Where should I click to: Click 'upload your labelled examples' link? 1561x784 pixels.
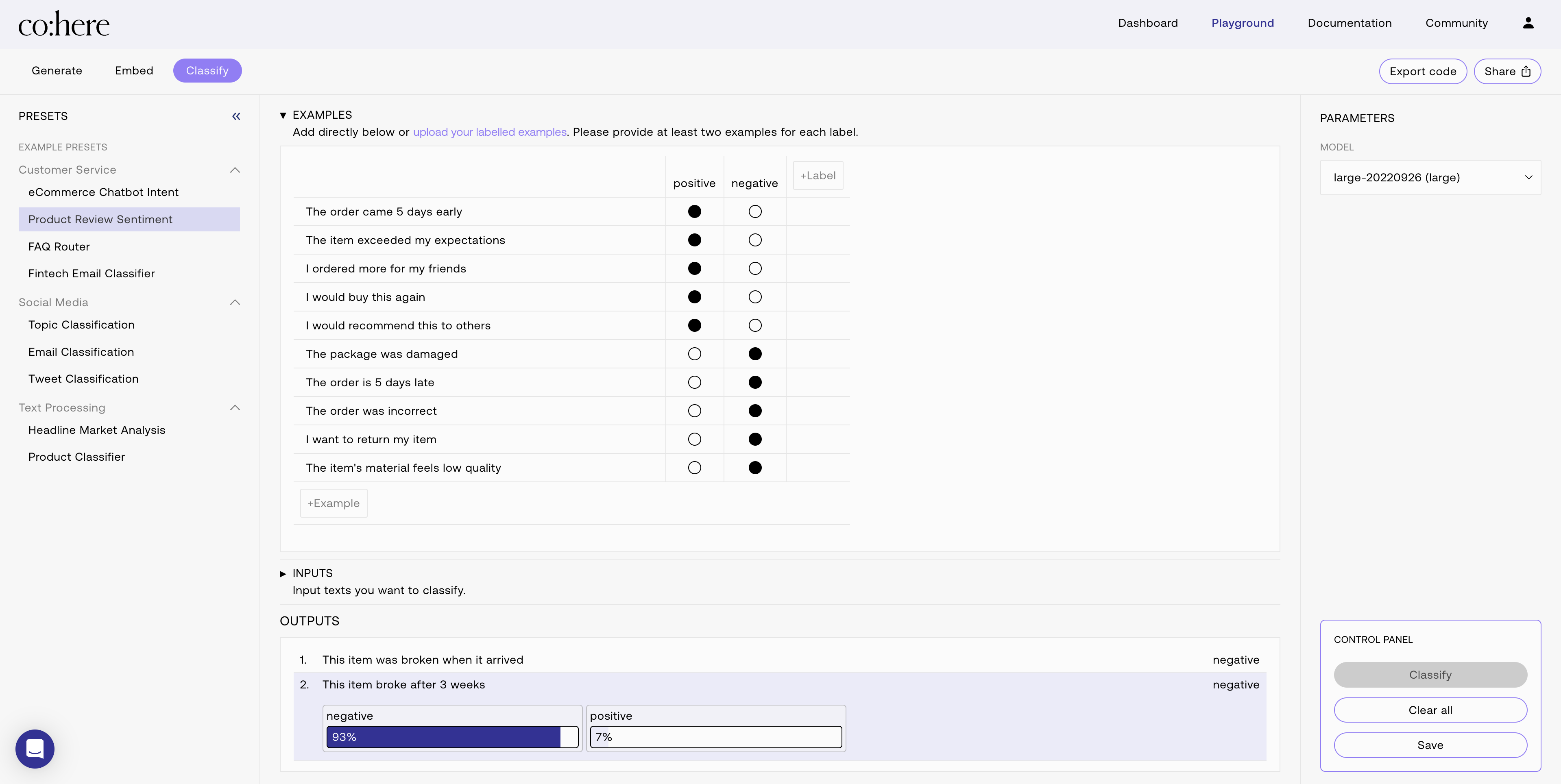(x=489, y=132)
